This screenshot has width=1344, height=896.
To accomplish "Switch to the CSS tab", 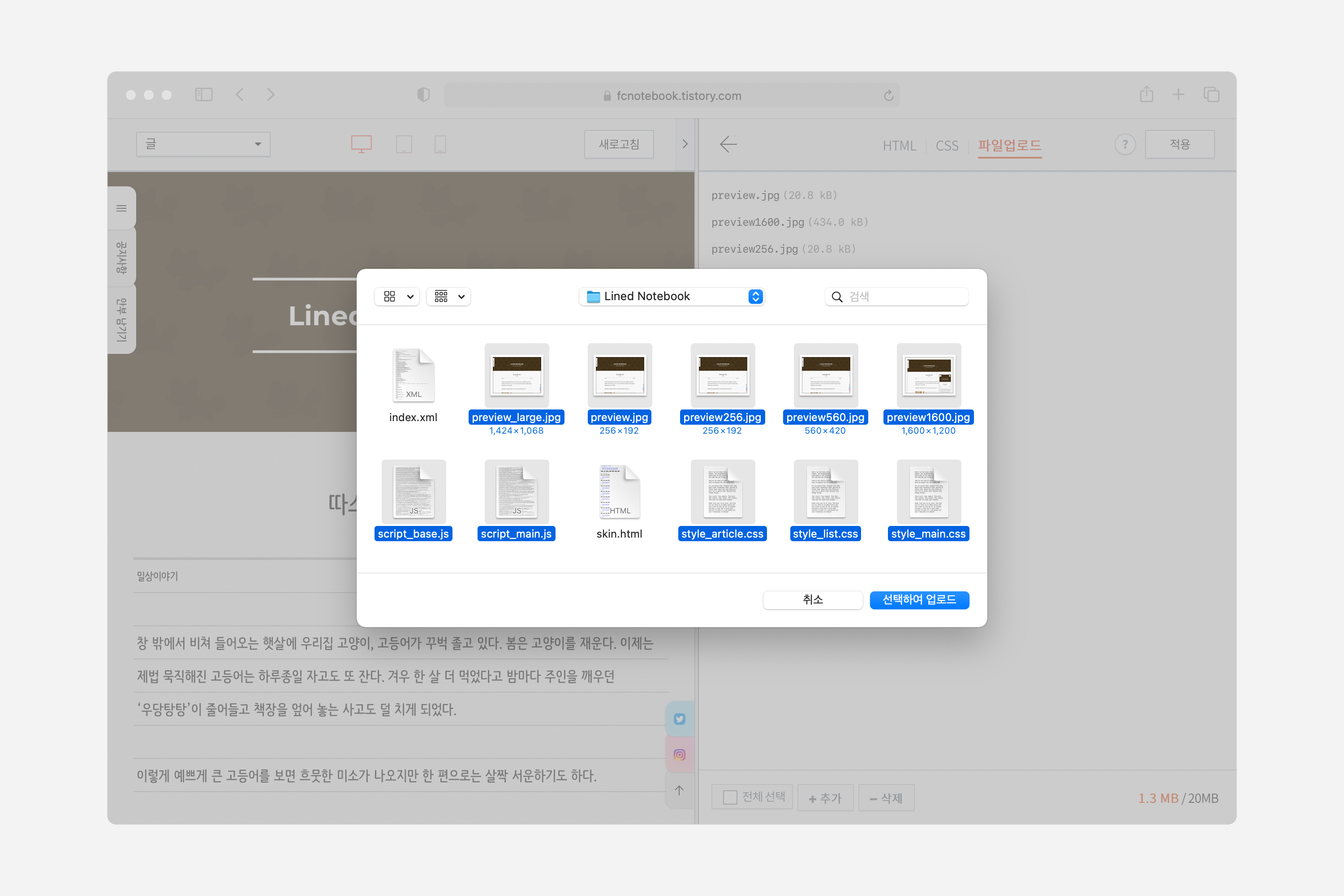I will click(946, 146).
